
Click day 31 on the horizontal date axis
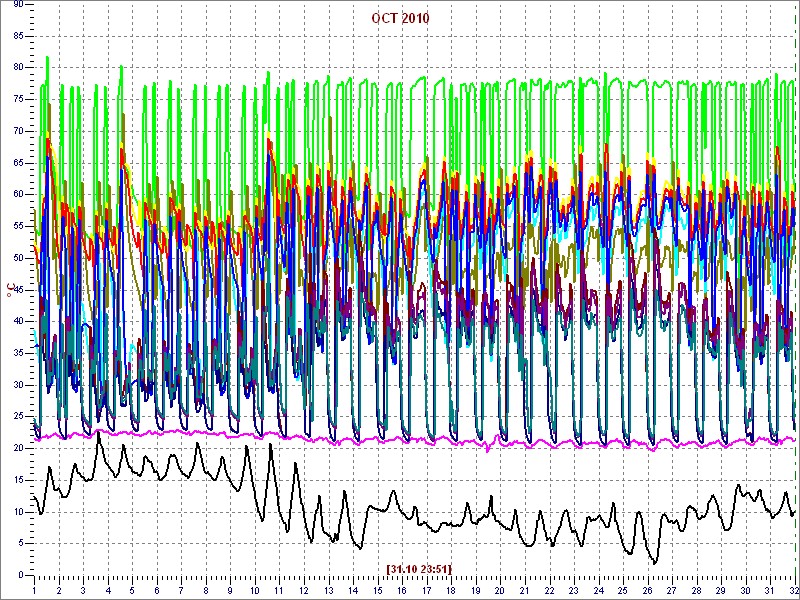[768, 590]
